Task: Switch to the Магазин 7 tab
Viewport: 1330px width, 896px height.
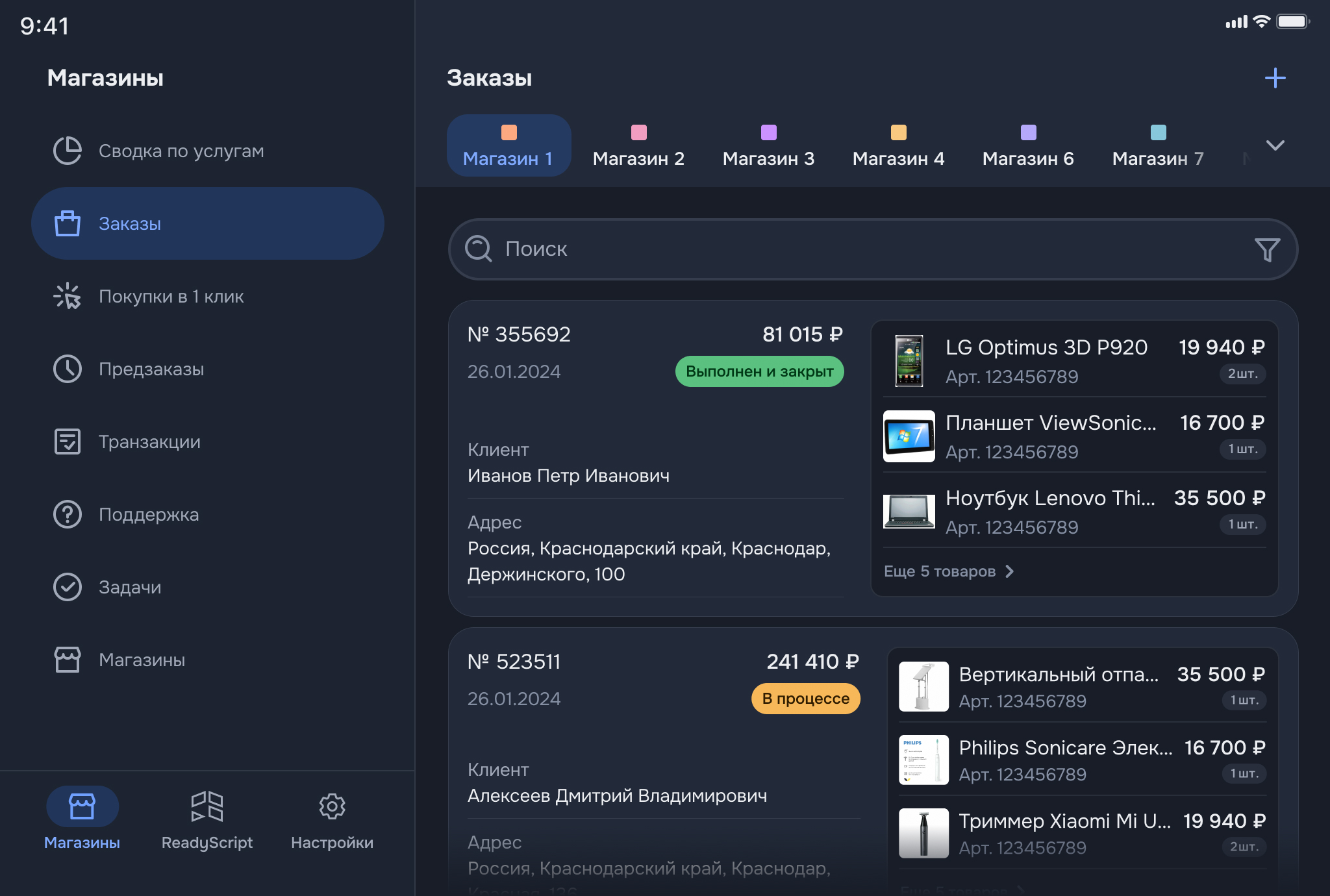Action: tap(1158, 145)
